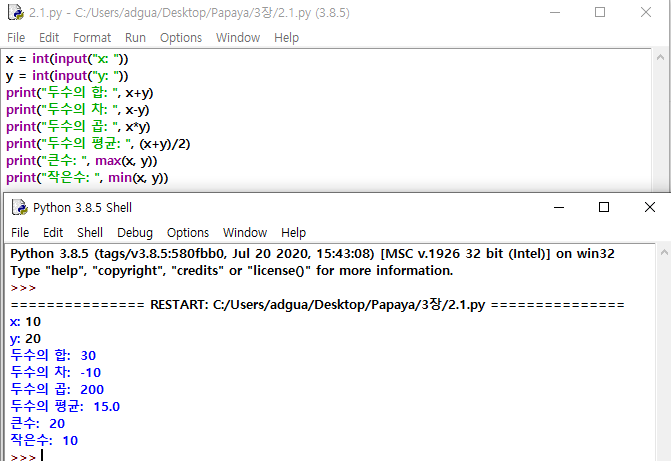Viewport: 671px width, 461px height.
Task: Click the print line with x*y
Action: (x=78, y=127)
